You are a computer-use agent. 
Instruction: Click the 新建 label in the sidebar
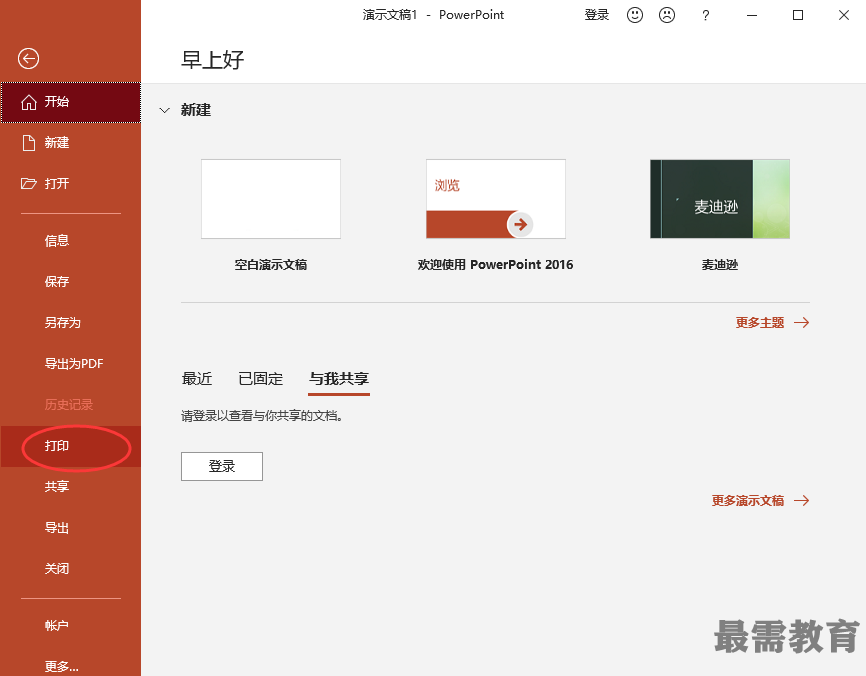pos(57,142)
